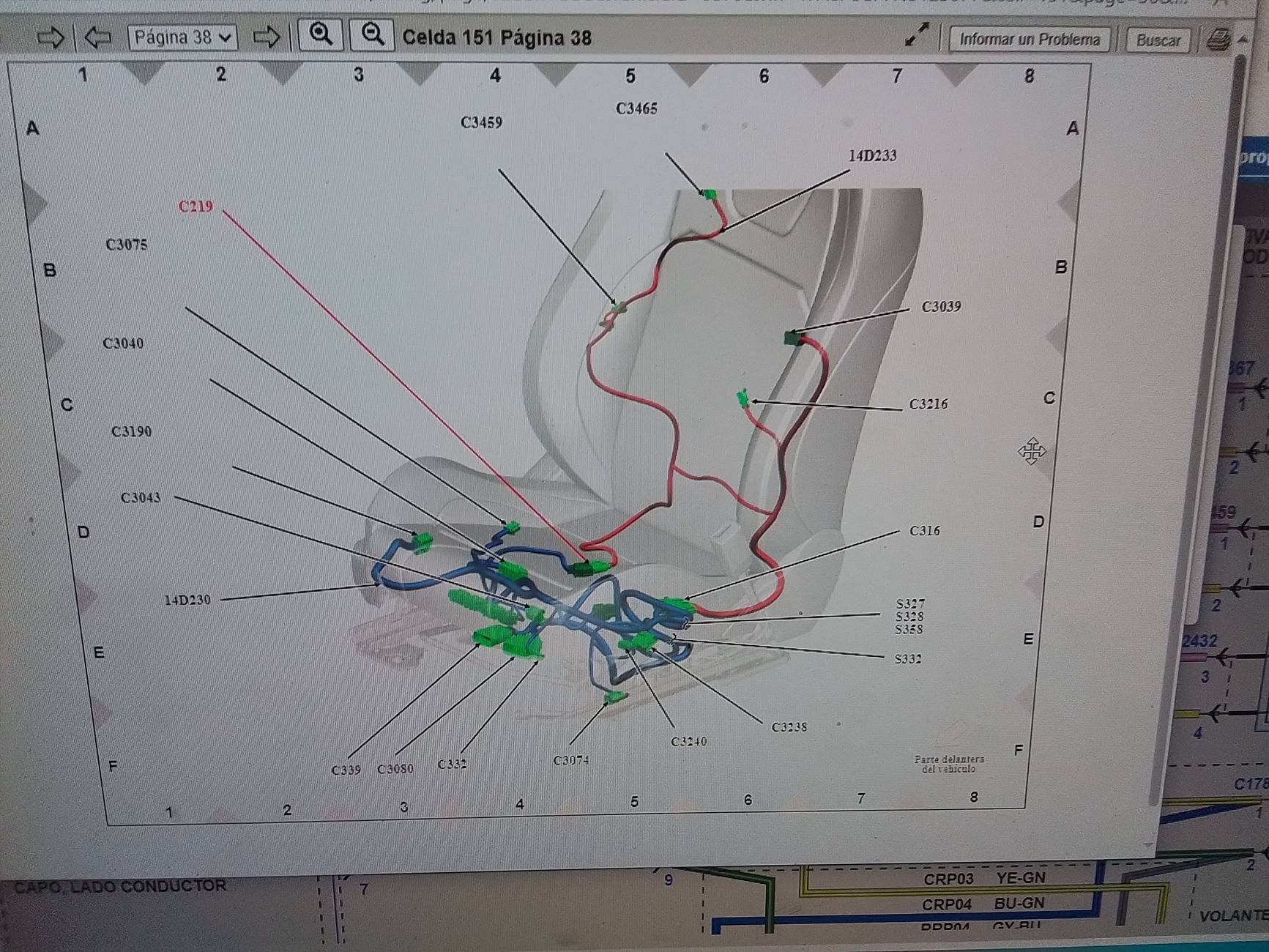This screenshot has width=1269, height=952.
Task: Click the CRP04 wire label in background diagram
Action: [x=947, y=904]
